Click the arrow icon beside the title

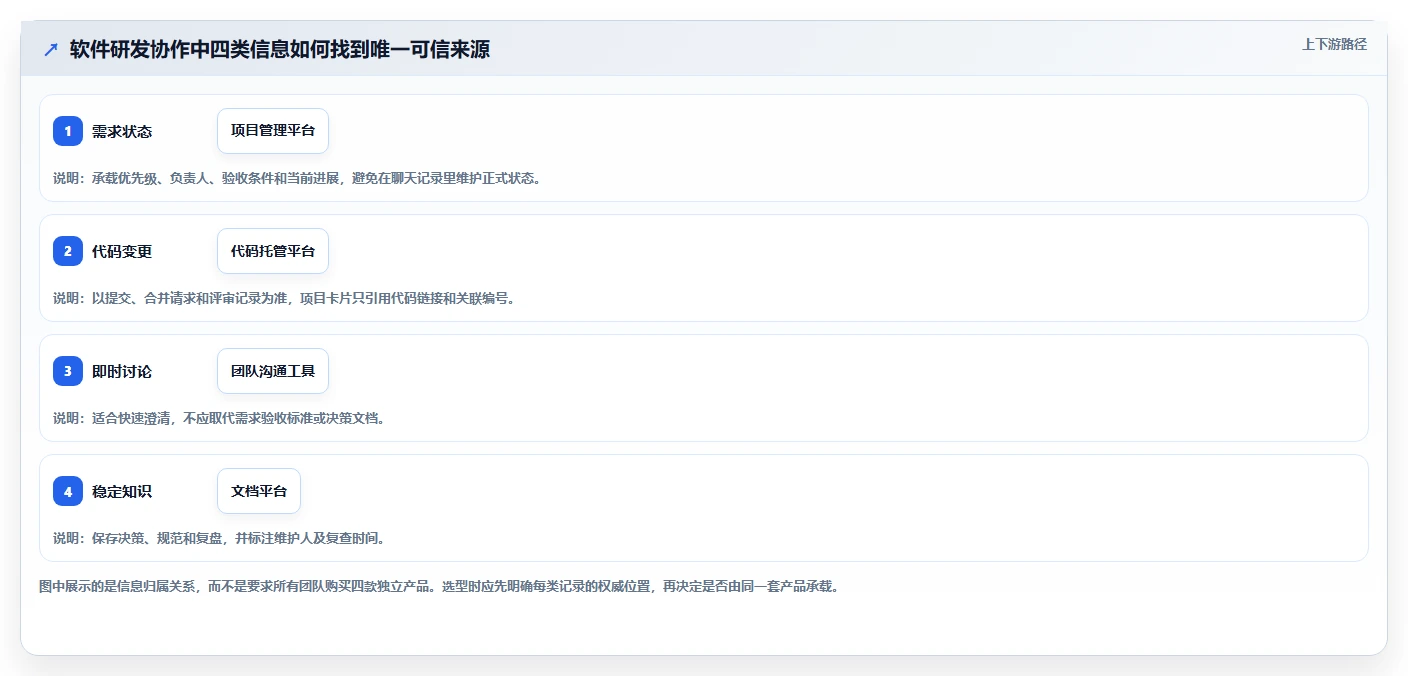[51, 49]
